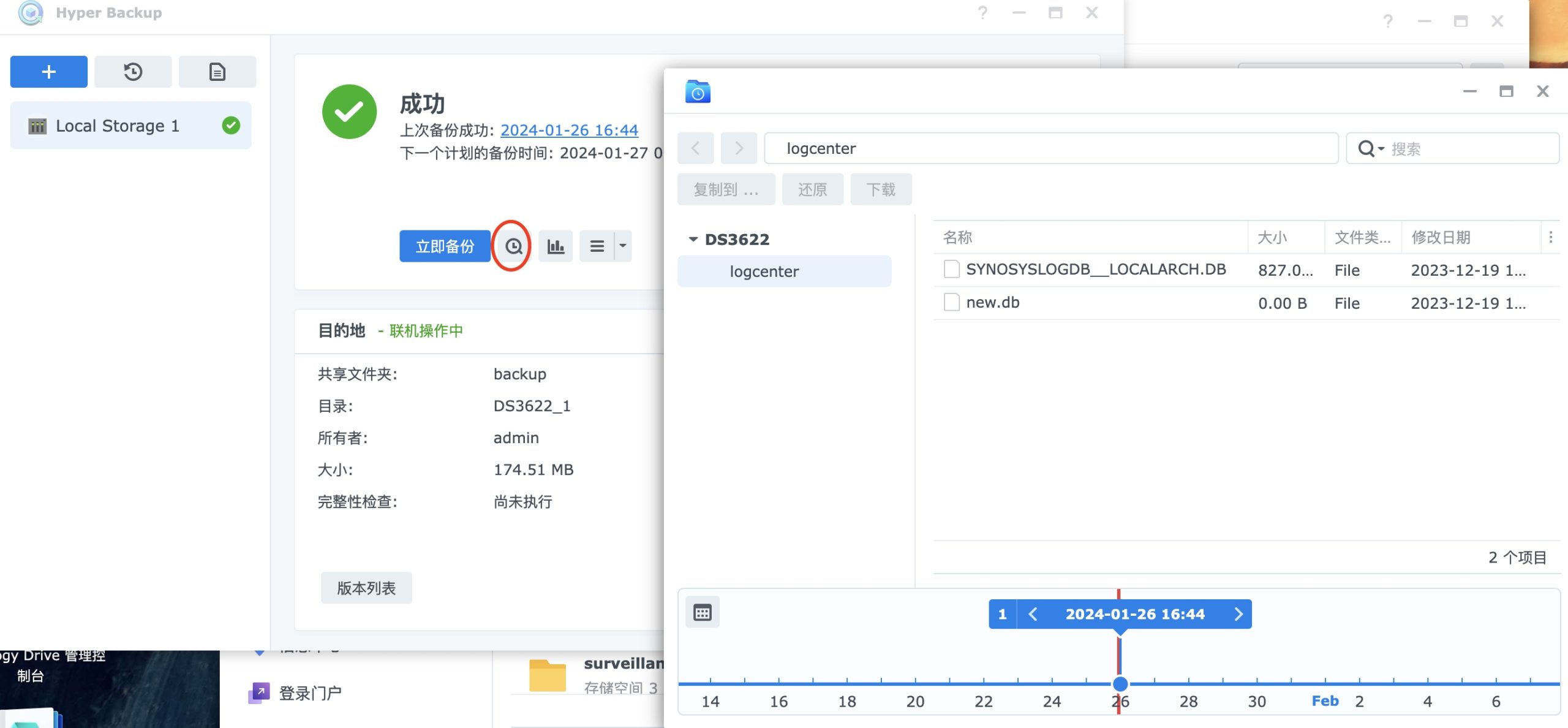Select logcenter folder in tree
The height and width of the screenshot is (728, 1568).
[784, 271]
